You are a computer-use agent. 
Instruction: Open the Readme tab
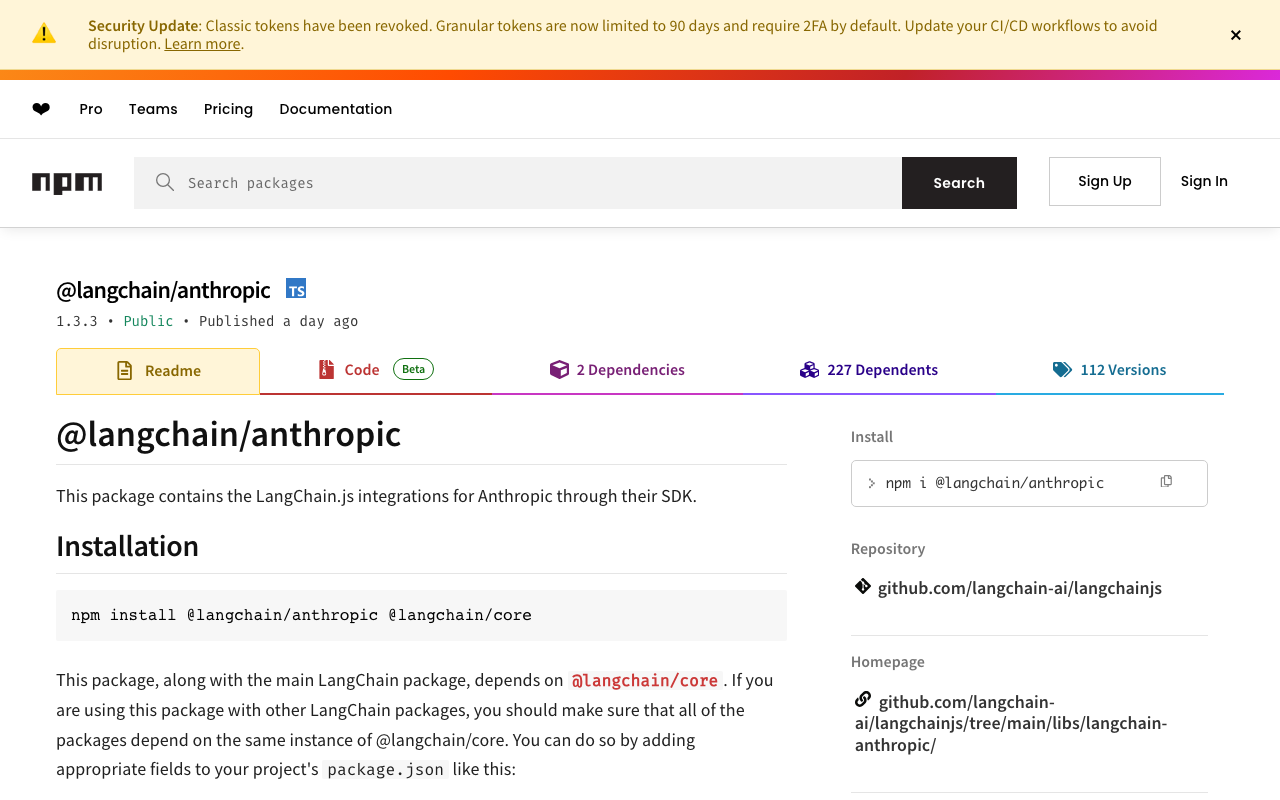(x=158, y=371)
